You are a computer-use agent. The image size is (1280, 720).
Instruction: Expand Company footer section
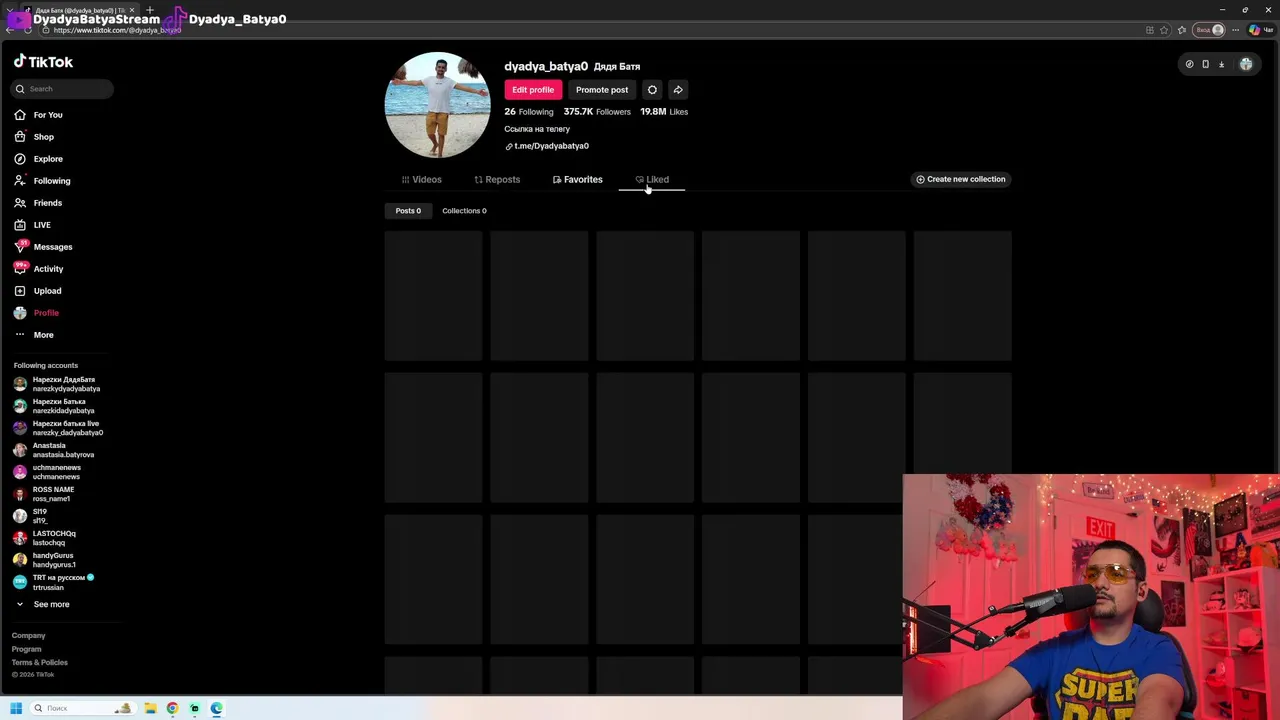coord(28,636)
